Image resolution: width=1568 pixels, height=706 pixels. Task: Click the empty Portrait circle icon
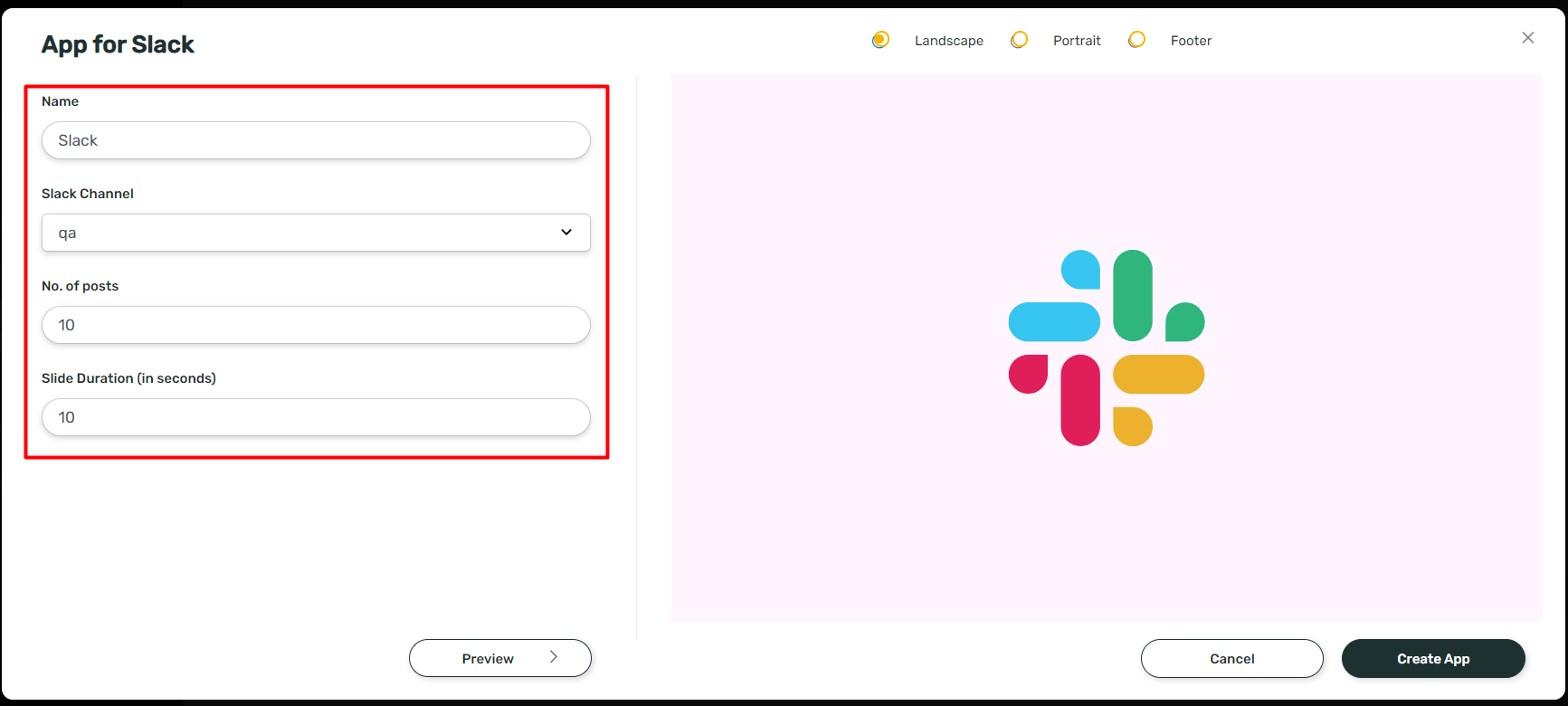(x=1020, y=40)
